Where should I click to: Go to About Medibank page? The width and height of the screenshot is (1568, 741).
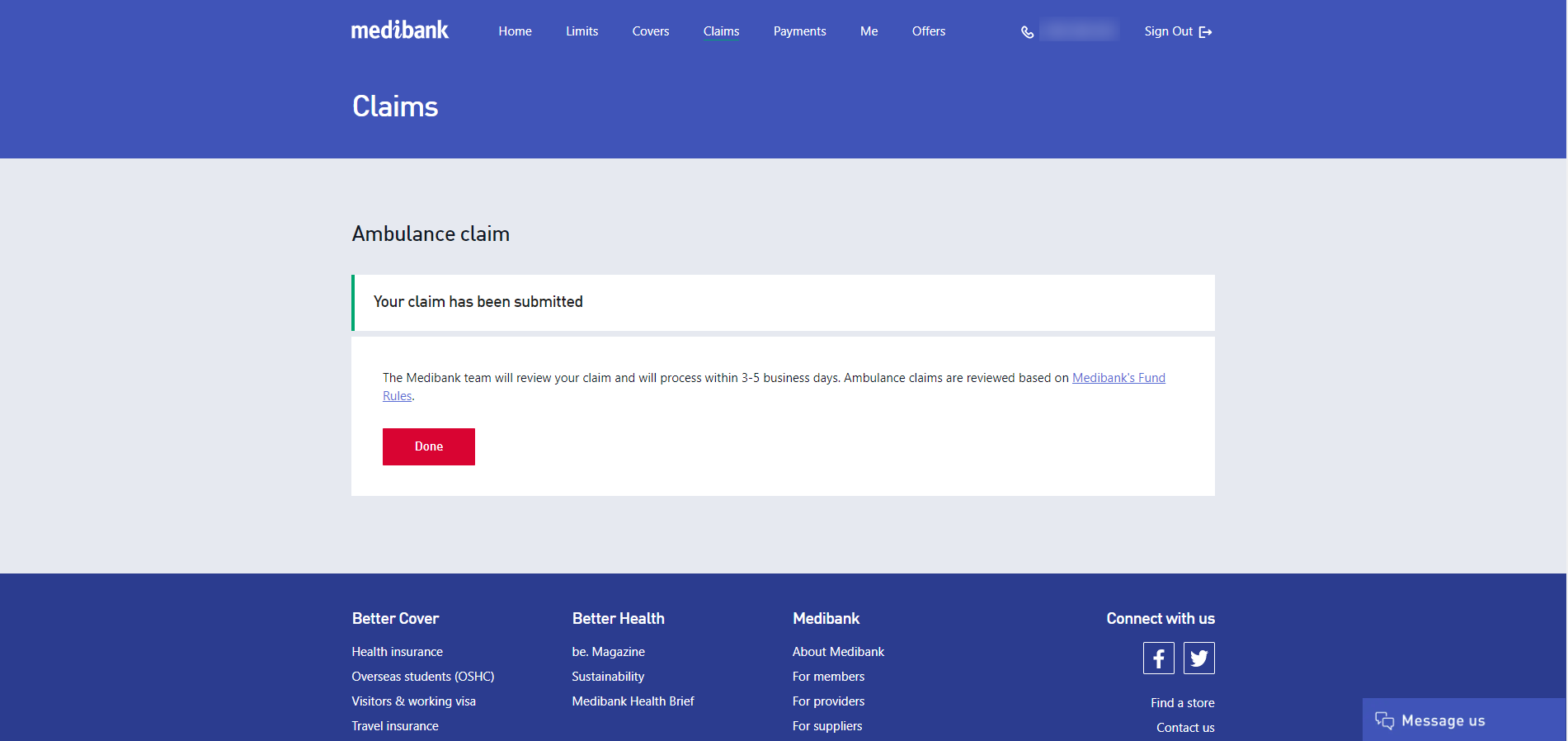[x=837, y=652]
